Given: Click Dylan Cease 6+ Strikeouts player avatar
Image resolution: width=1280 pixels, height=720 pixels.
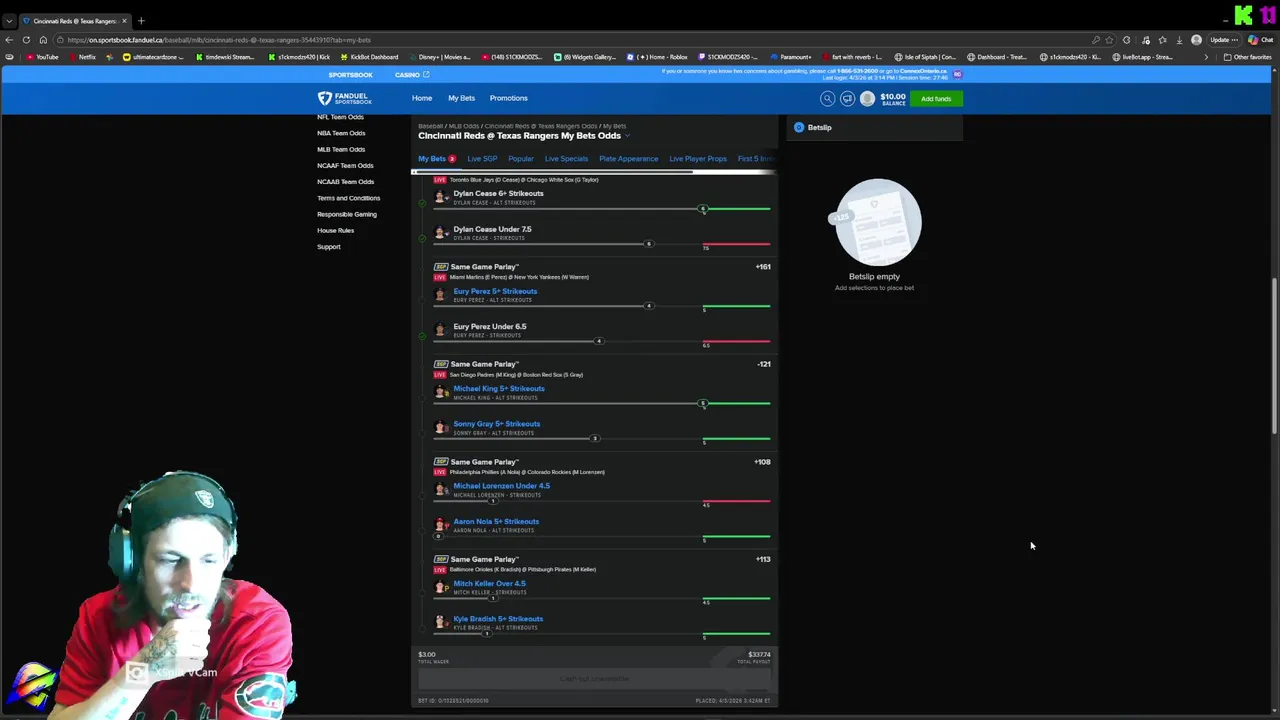Looking at the screenshot, I should [x=440, y=197].
